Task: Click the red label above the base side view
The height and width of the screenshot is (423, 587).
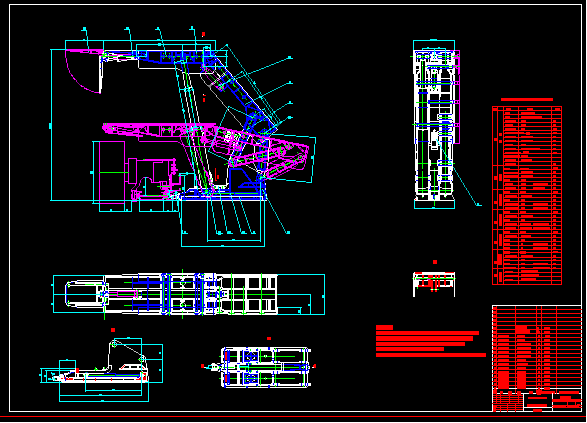Action: pyautogui.click(x=113, y=330)
